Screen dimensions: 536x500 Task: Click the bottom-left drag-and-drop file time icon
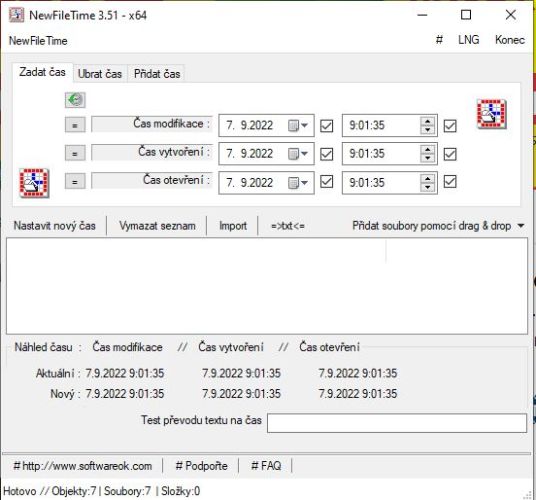[x=34, y=183]
